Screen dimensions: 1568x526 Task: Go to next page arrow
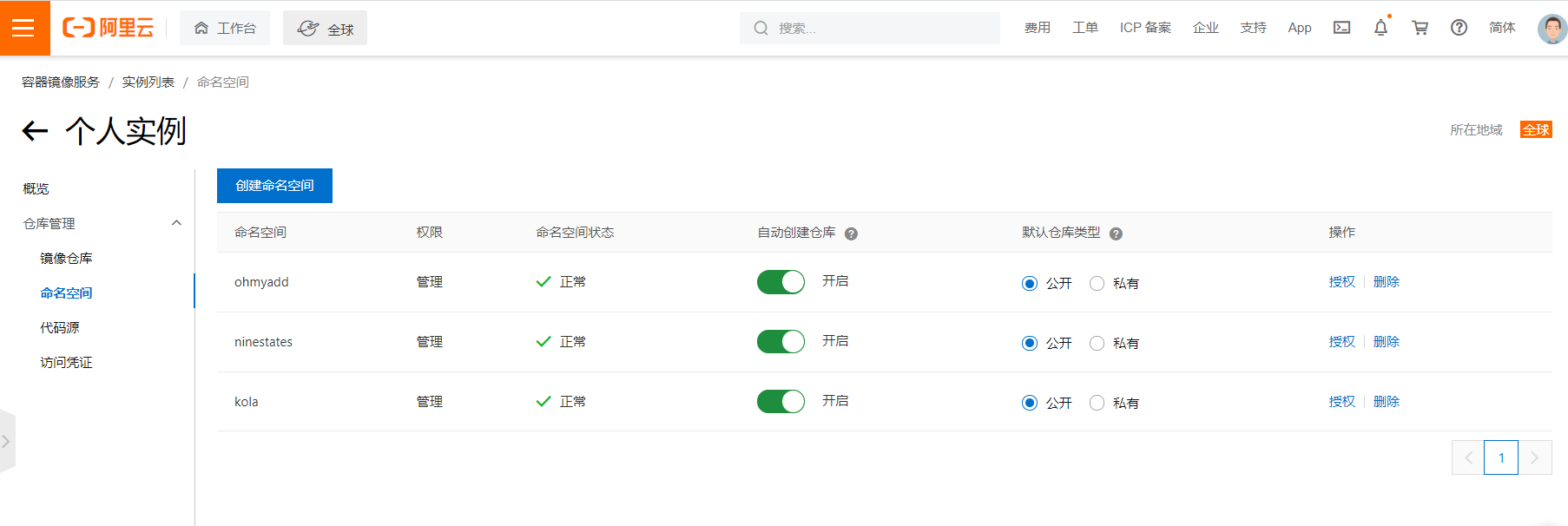click(x=1535, y=457)
